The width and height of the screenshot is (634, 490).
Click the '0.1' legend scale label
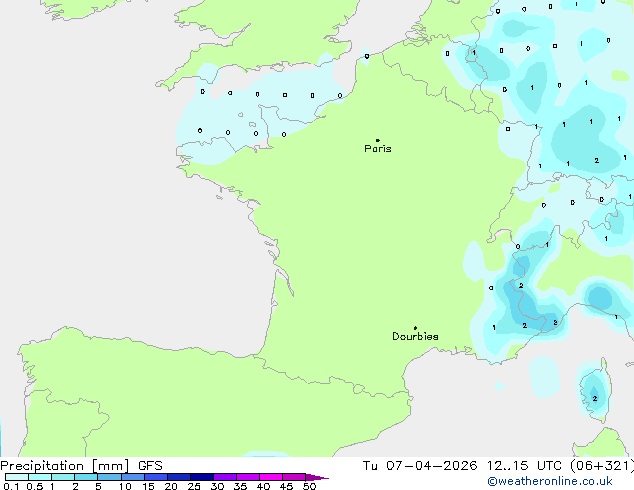[x=11, y=486]
